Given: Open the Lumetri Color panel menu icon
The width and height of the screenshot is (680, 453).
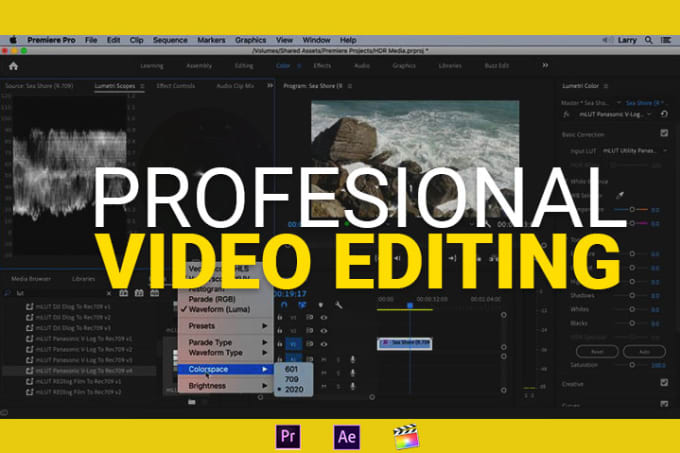Looking at the screenshot, I should (606, 86).
